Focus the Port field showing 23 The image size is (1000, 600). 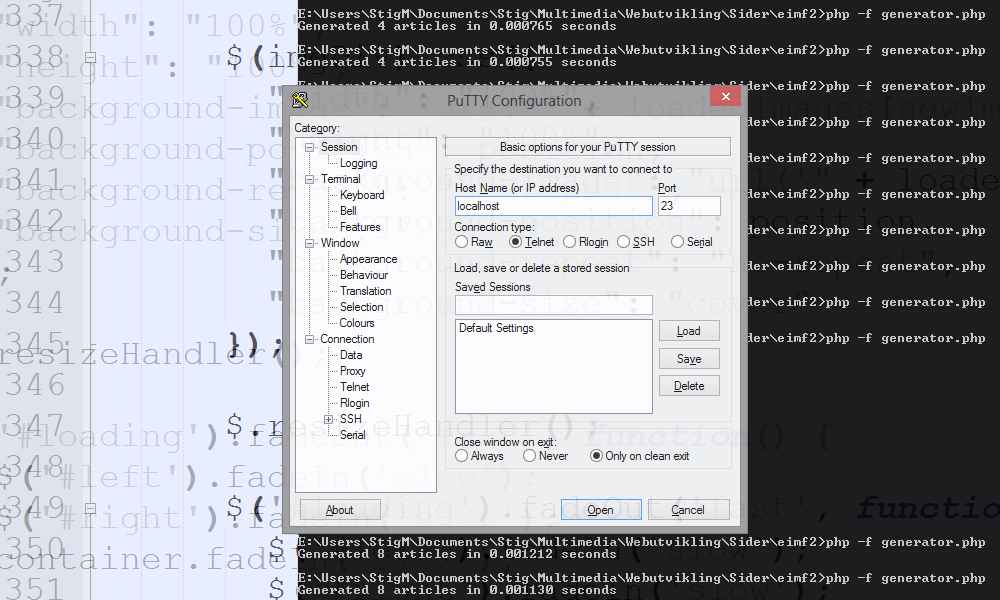[689, 206]
